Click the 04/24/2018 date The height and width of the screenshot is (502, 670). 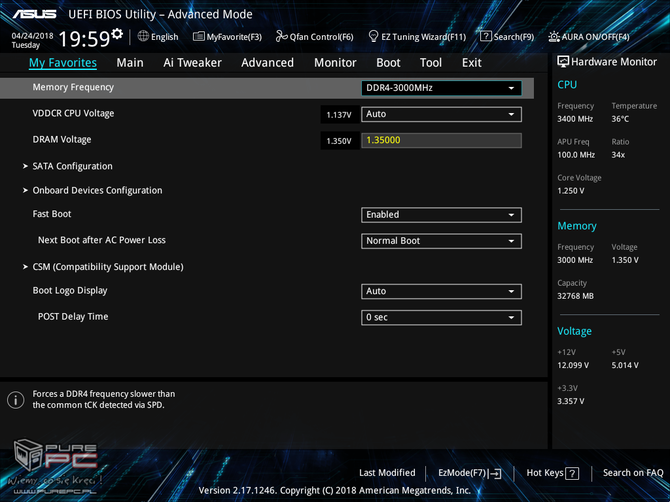point(32,36)
